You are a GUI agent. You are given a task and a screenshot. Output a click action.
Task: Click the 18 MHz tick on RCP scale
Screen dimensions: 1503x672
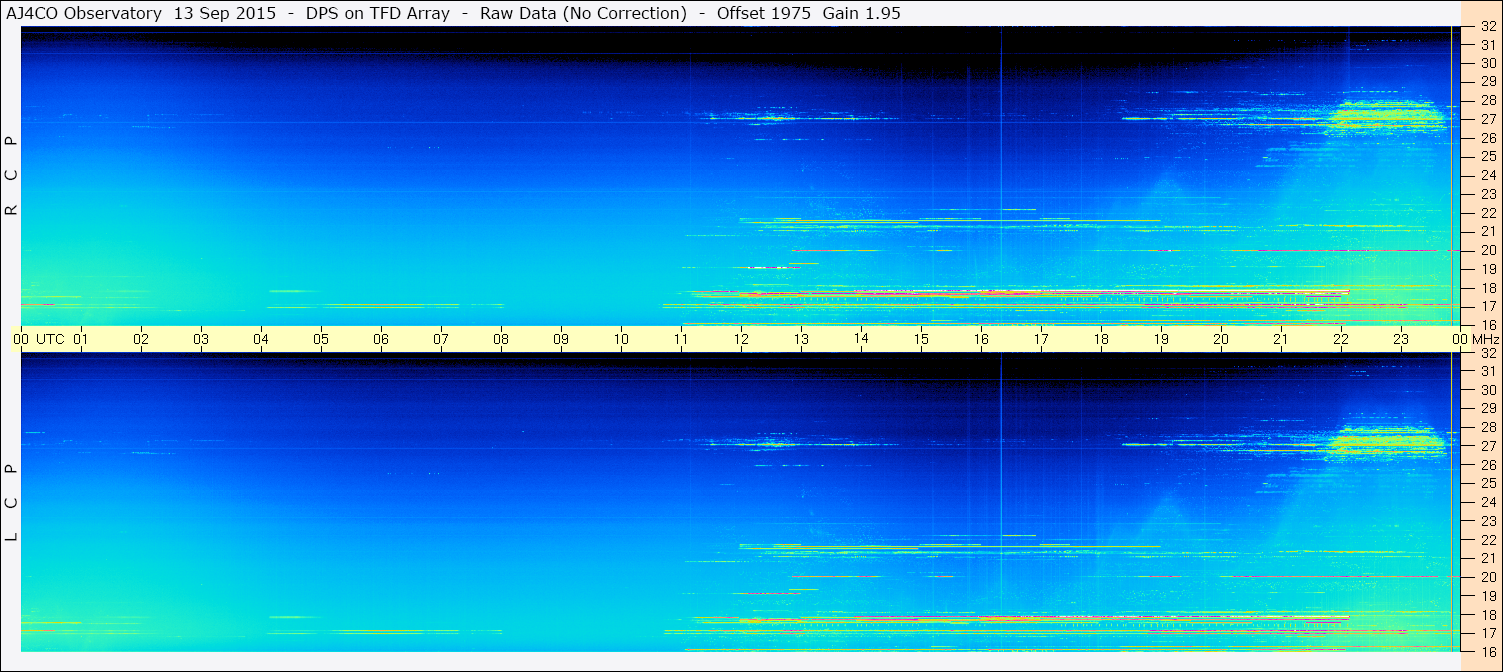[x=1488, y=287]
